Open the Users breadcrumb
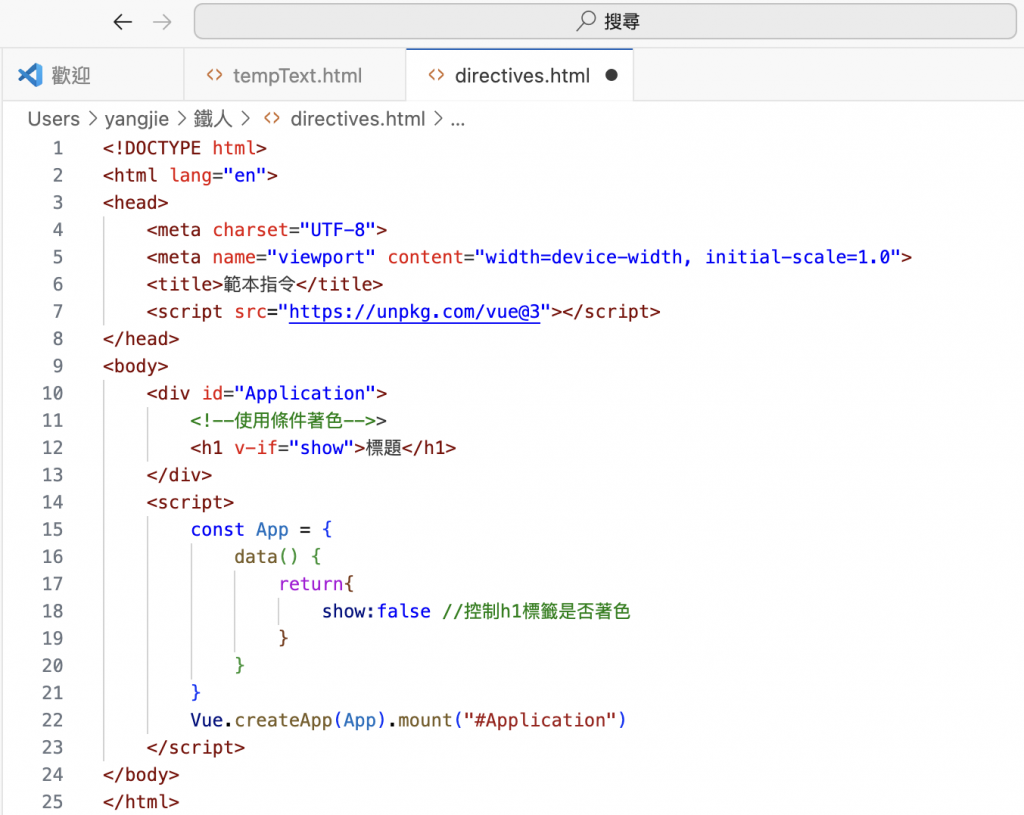Viewport: 1024px width, 815px height. click(x=54, y=119)
